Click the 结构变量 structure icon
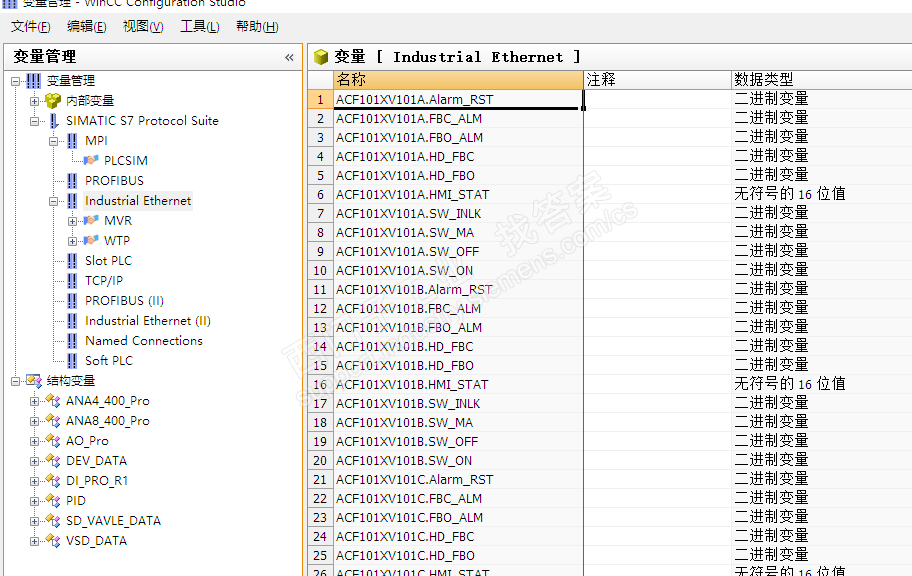Screen dimensions: 912x576 (x=34, y=381)
